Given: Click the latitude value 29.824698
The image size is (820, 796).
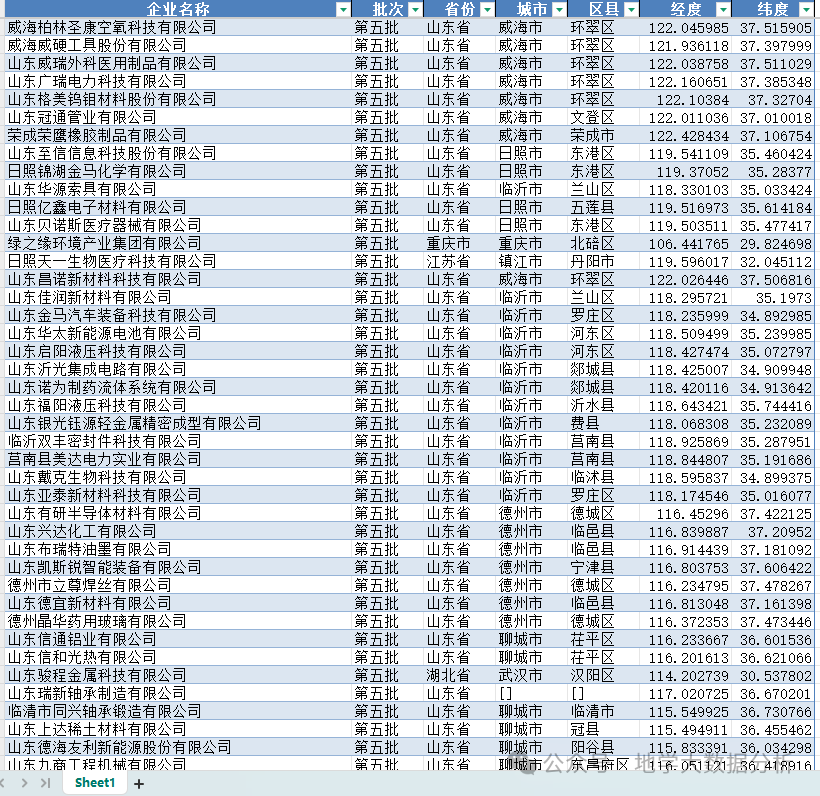Looking at the screenshot, I should (x=773, y=243).
